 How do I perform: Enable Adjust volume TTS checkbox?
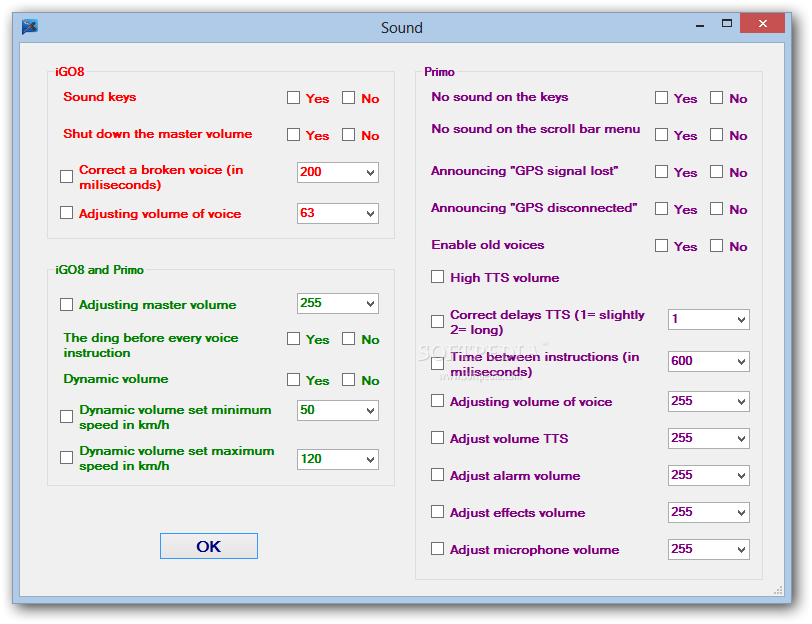pyautogui.click(x=438, y=438)
